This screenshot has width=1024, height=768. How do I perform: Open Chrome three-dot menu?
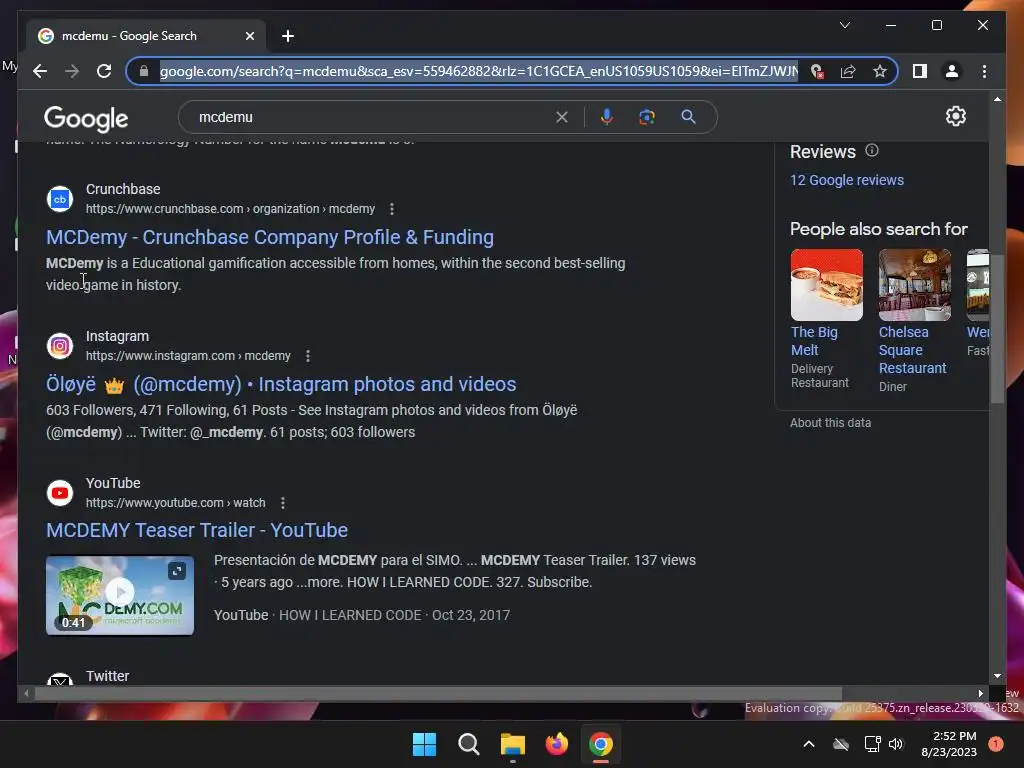[984, 71]
